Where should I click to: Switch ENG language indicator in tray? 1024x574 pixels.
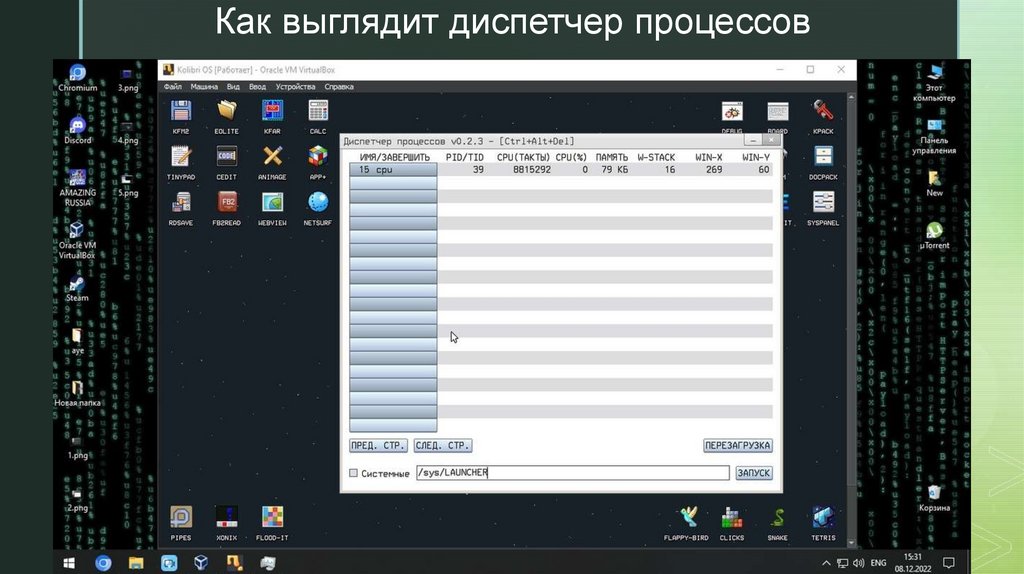878,563
